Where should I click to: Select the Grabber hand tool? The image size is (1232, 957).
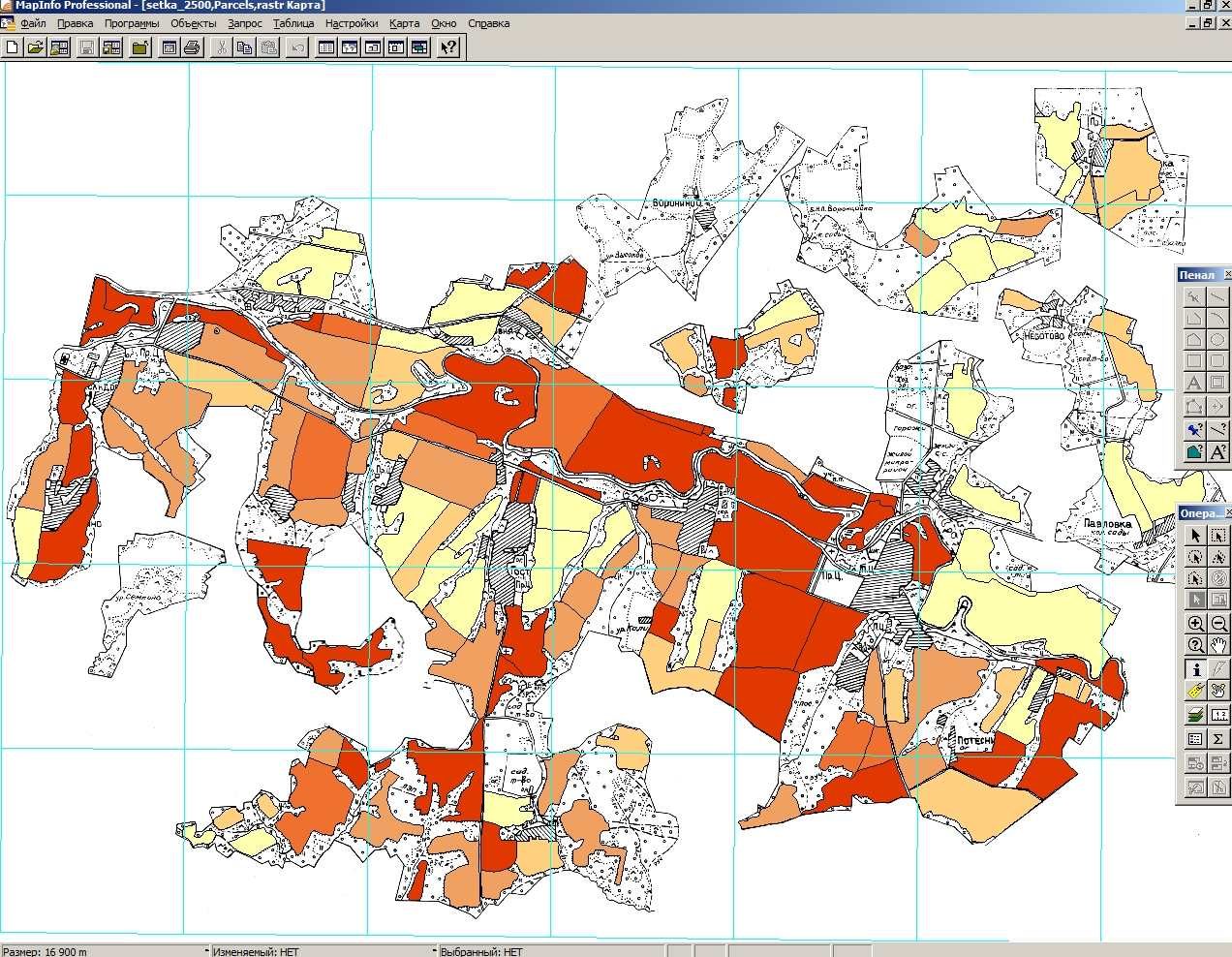coord(1218,644)
